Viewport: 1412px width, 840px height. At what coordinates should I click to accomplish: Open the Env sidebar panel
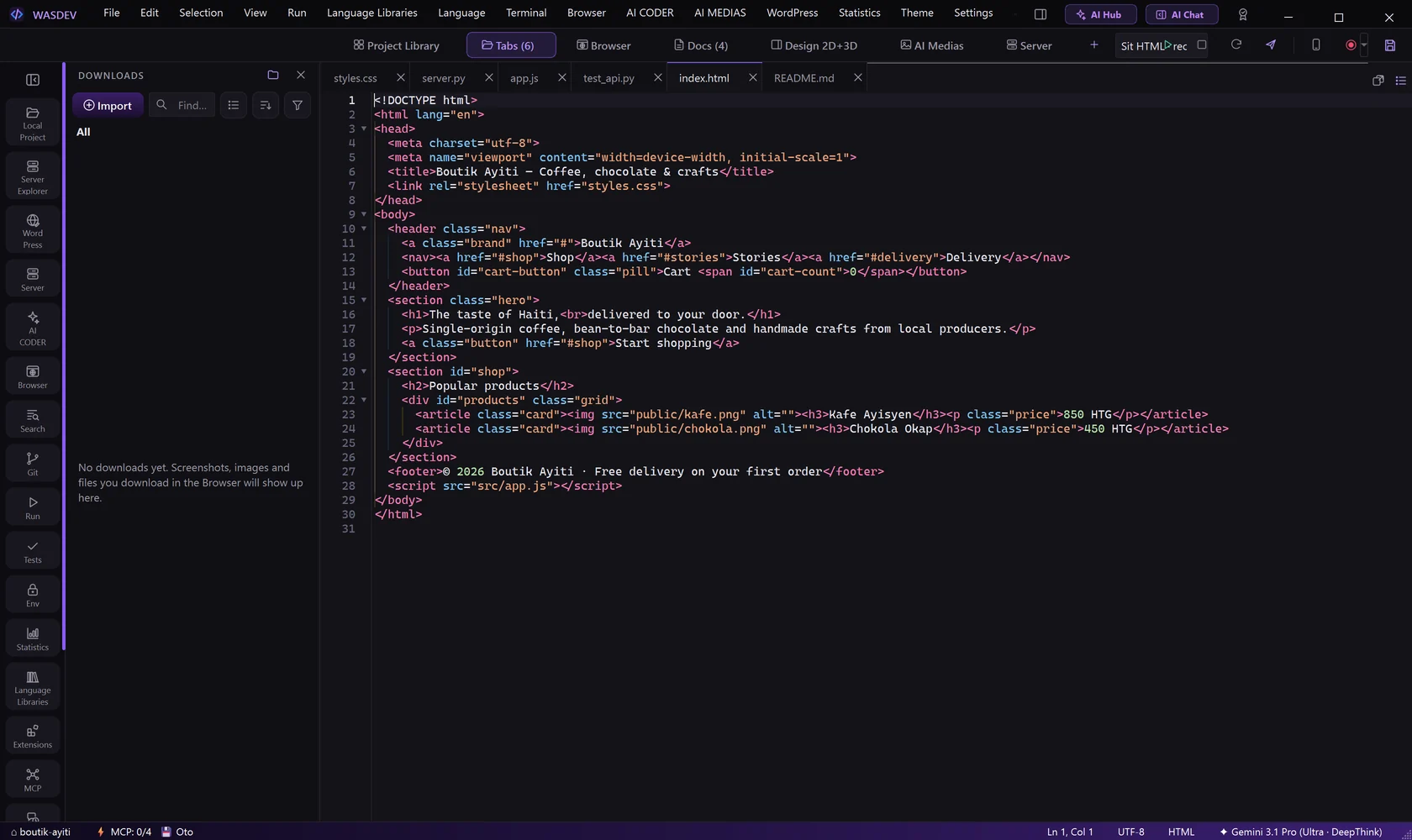point(33,595)
